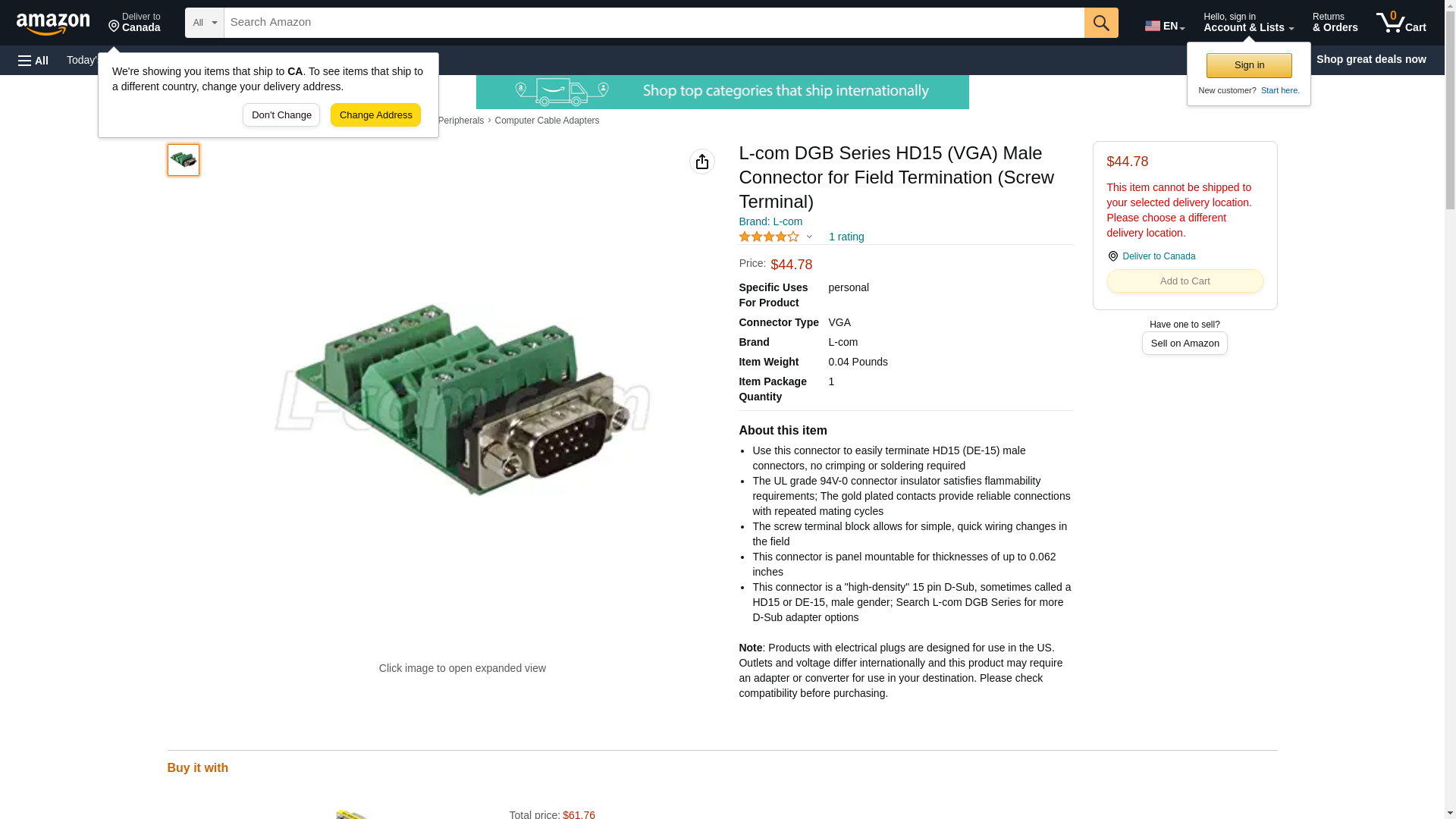1456x819 pixels.
Task: Click the Change Address button
Action: (375, 115)
